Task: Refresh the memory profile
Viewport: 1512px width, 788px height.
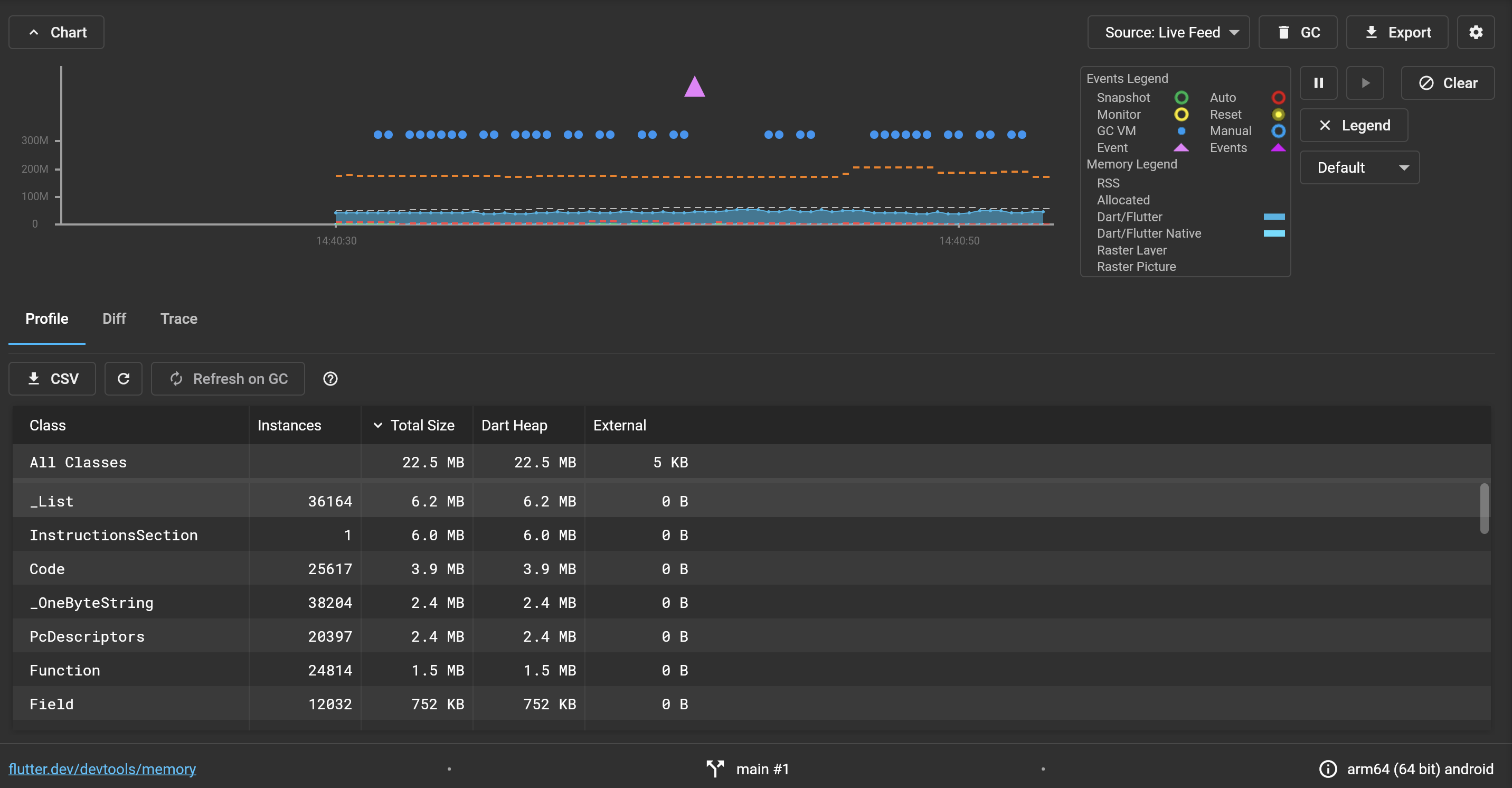Action: pyautogui.click(x=123, y=379)
